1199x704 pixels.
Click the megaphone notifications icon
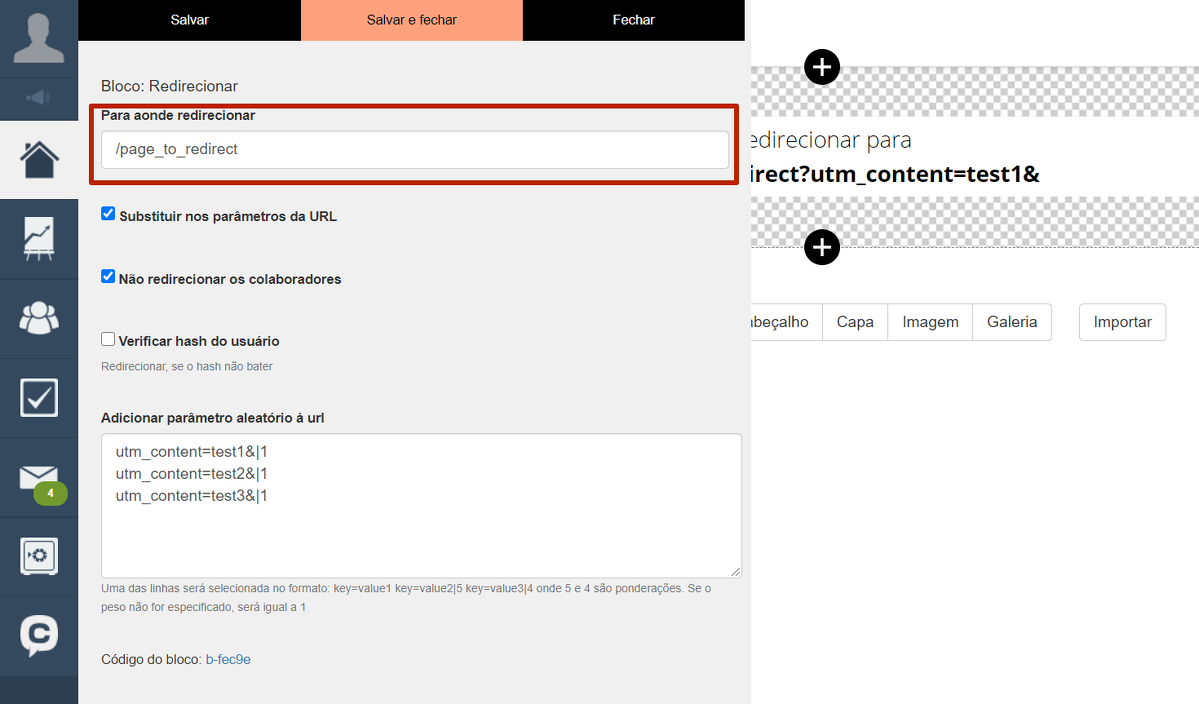(38, 98)
